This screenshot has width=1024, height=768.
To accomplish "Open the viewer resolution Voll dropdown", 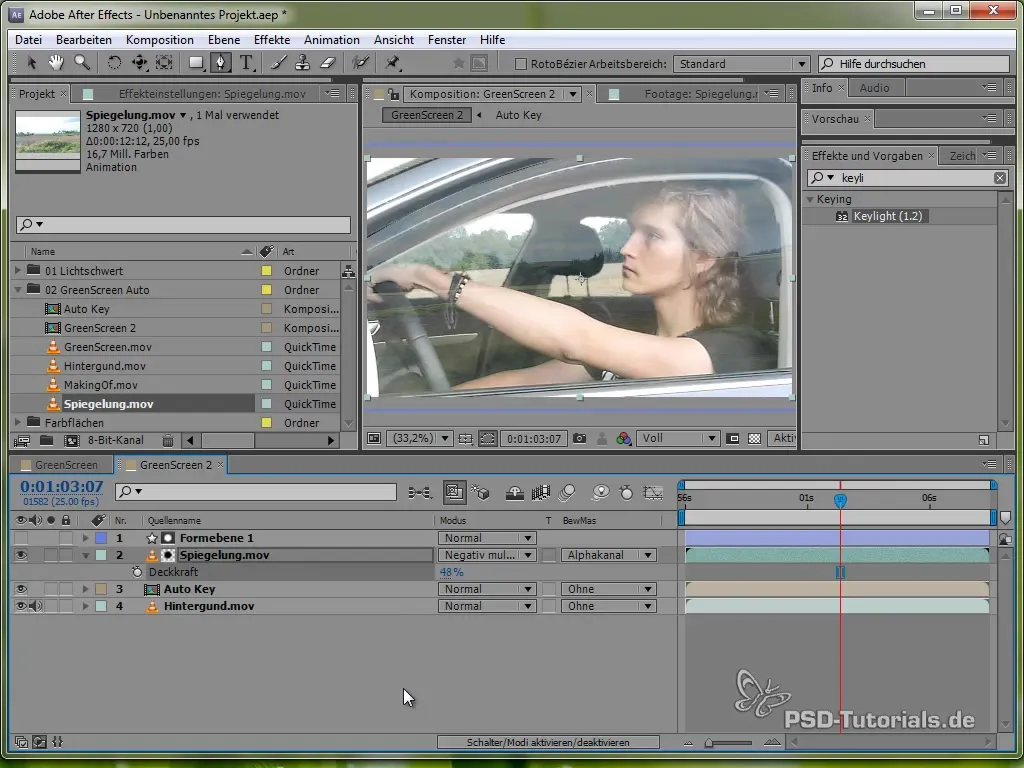I will (x=679, y=439).
